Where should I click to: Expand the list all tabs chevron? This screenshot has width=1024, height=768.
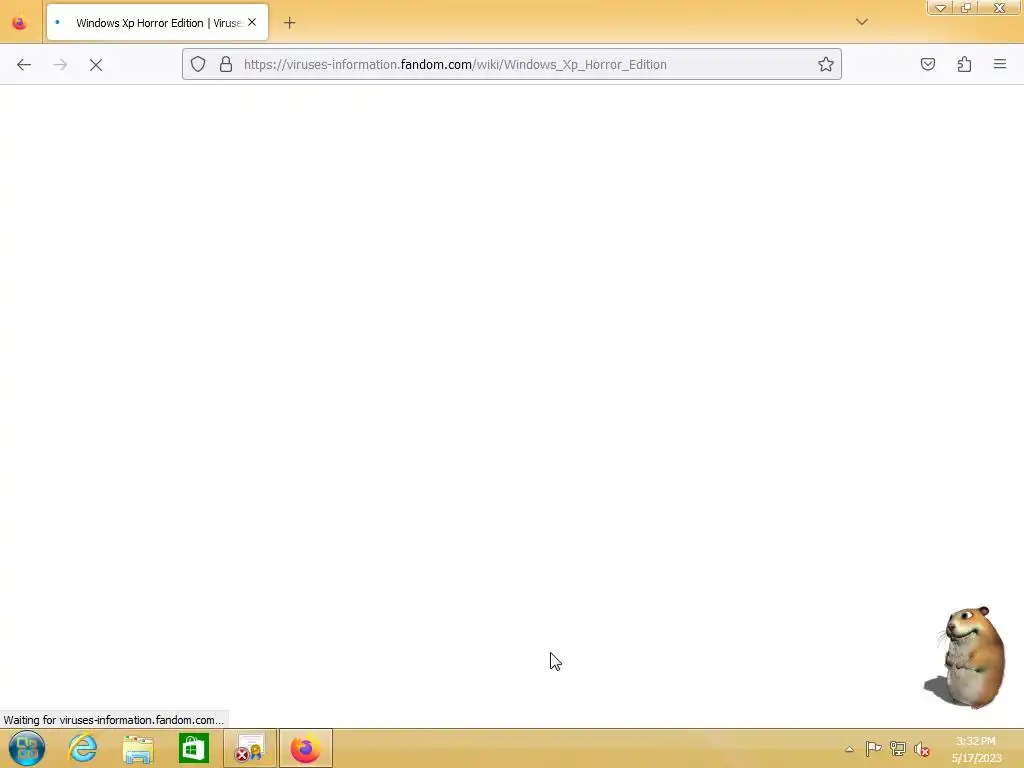point(862,22)
